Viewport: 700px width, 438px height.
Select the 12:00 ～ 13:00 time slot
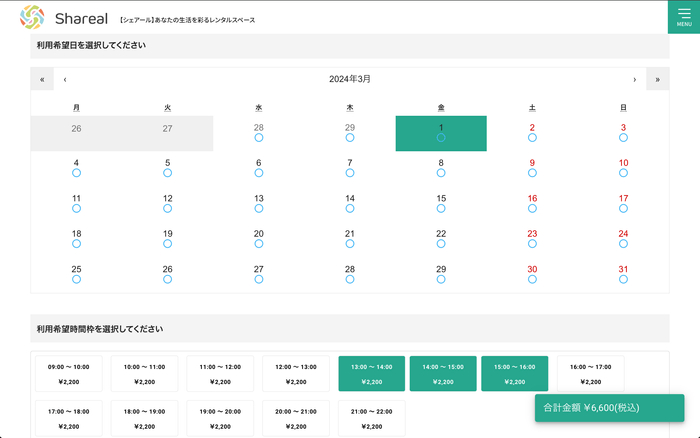[296, 373]
